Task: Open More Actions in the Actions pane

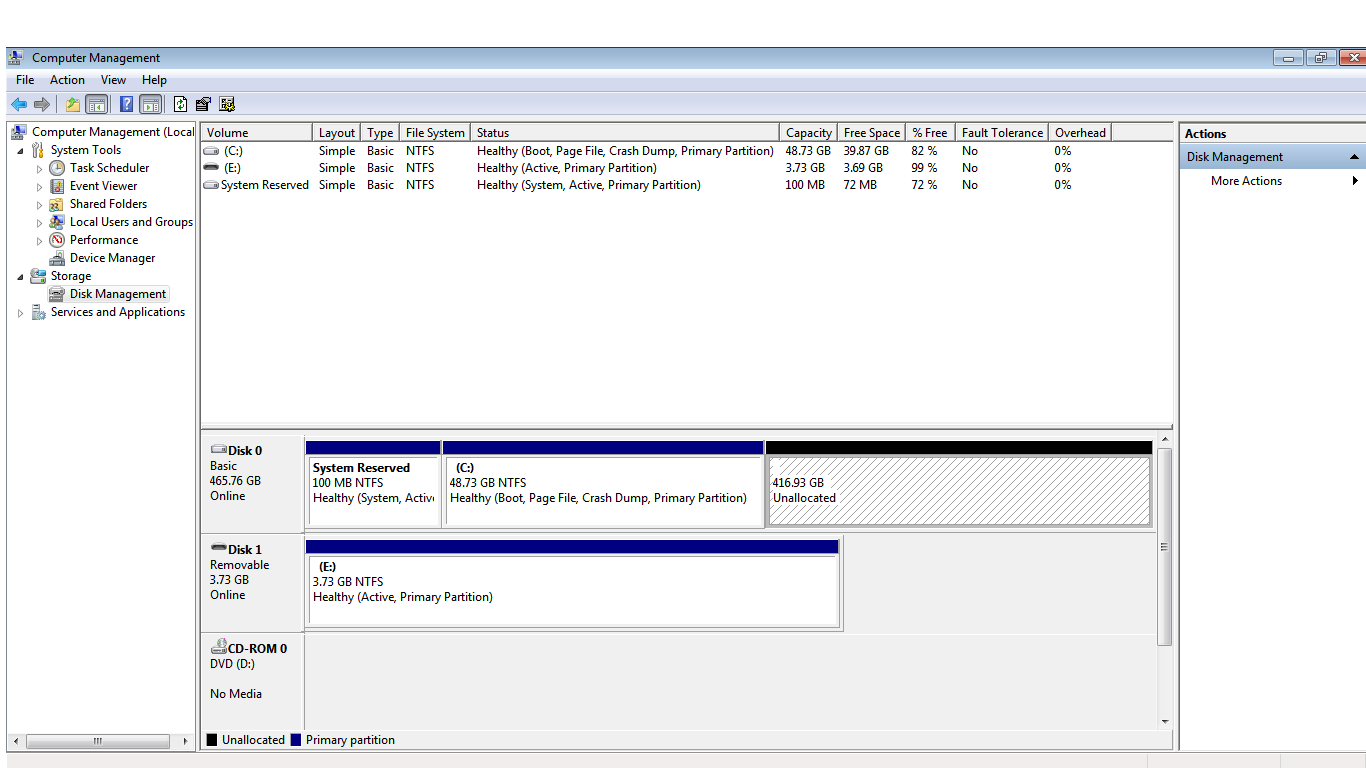Action: click(1246, 181)
